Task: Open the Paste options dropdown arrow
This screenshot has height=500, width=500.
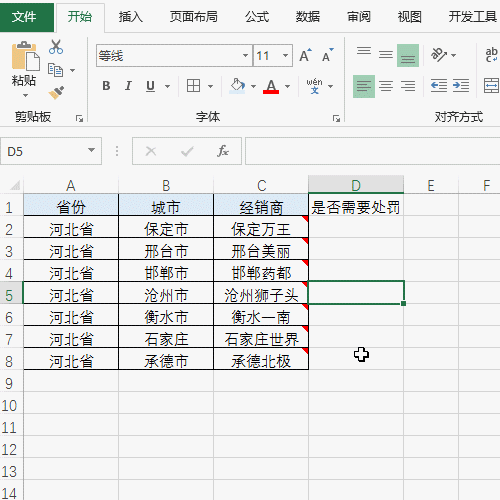Action: pyautogui.click(x=25, y=96)
